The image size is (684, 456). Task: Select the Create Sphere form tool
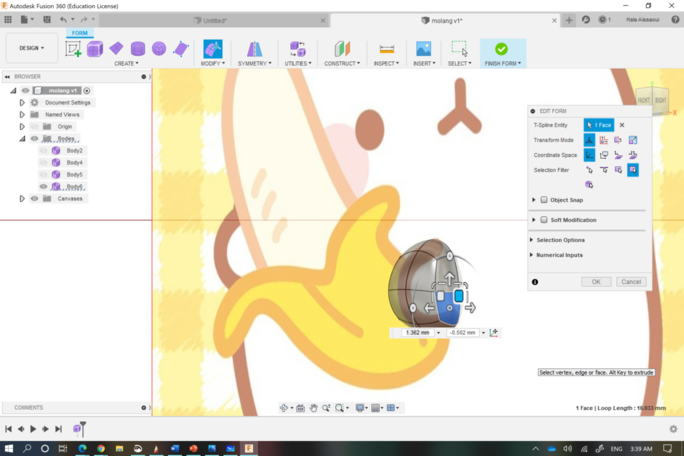coord(159,48)
